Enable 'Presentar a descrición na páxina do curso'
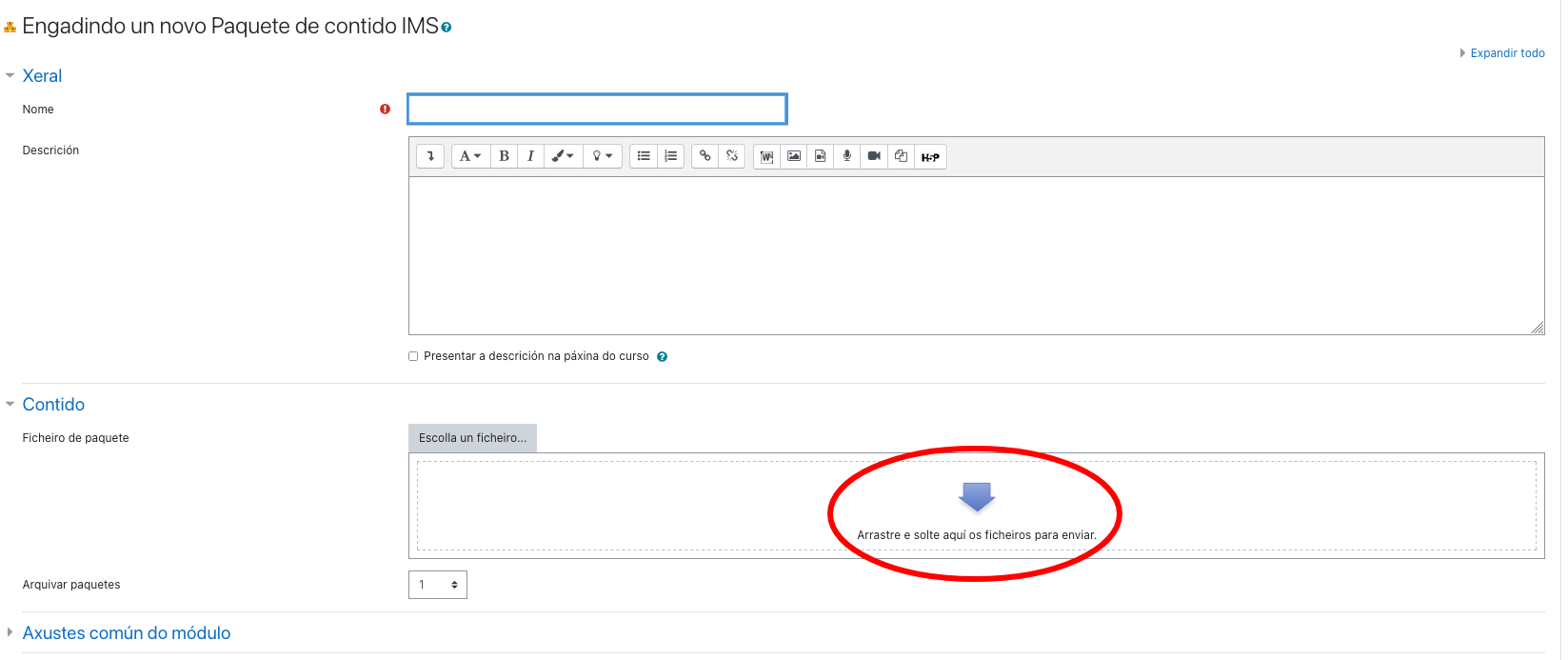This screenshot has height=660, width=1568. [413, 356]
